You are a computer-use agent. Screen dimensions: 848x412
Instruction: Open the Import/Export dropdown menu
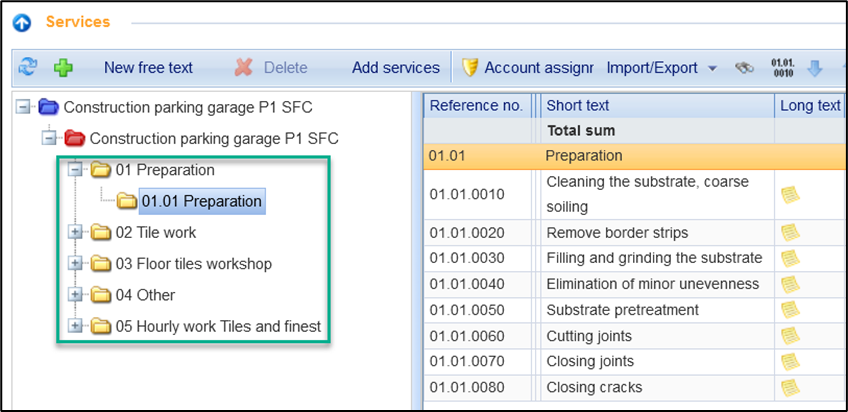661,68
